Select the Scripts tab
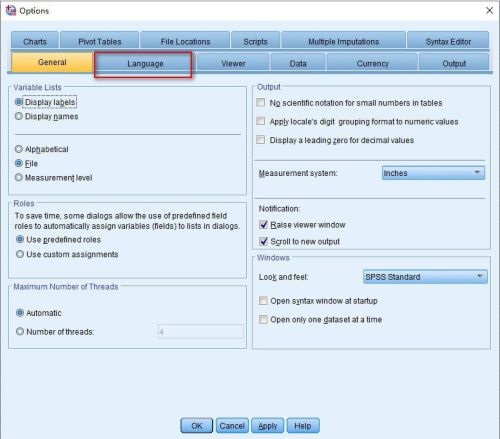This screenshot has height=439, width=500. coord(255,41)
